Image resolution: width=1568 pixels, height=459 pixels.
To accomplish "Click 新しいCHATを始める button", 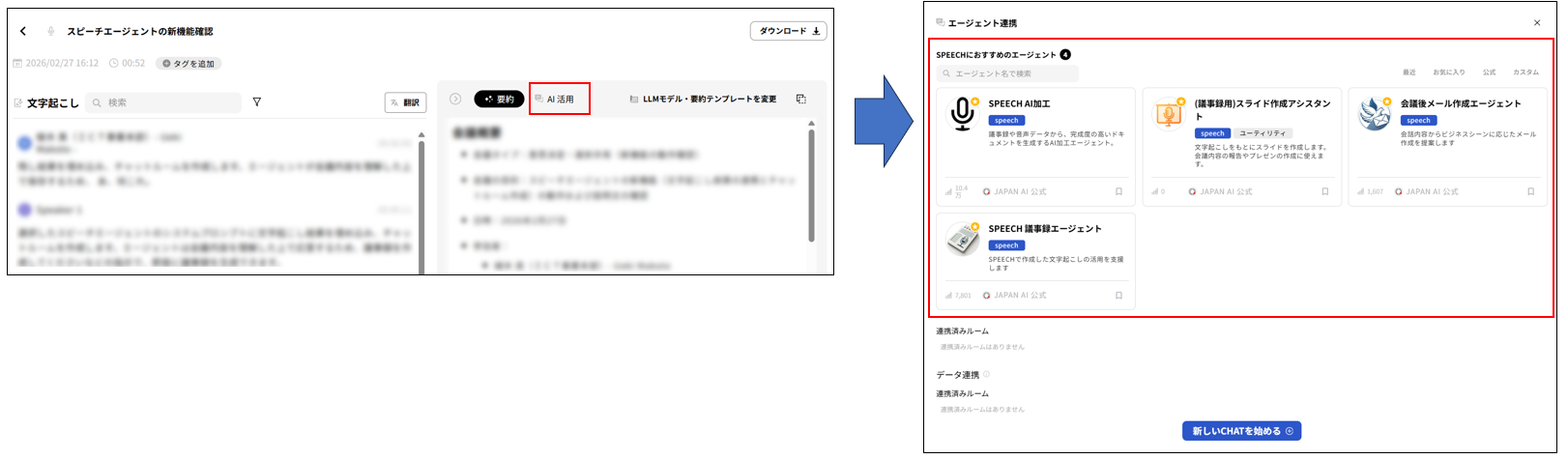I will click(x=1241, y=431).
